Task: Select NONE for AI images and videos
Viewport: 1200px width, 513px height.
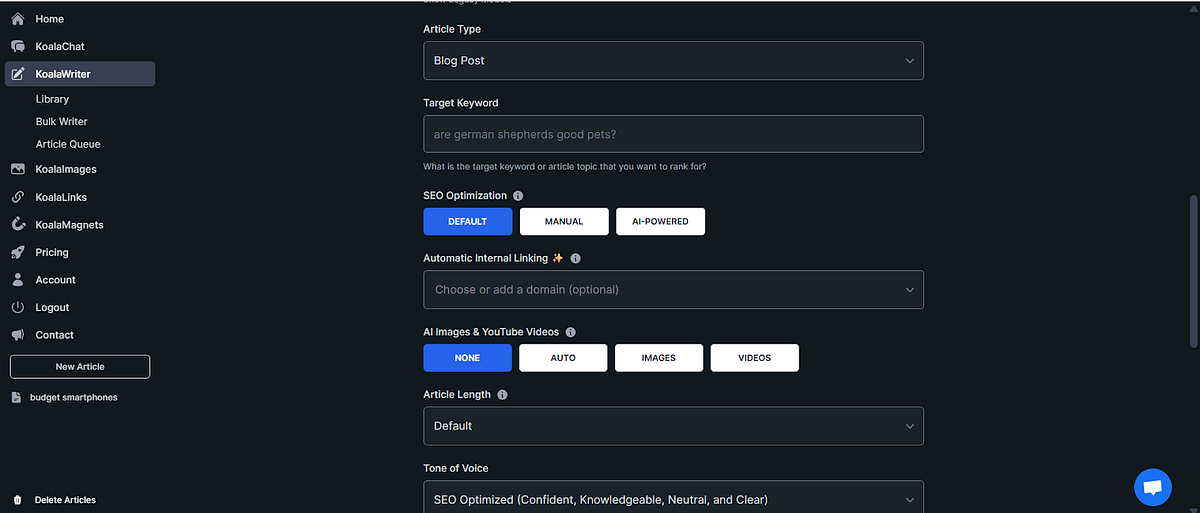Action: [468, 358]
